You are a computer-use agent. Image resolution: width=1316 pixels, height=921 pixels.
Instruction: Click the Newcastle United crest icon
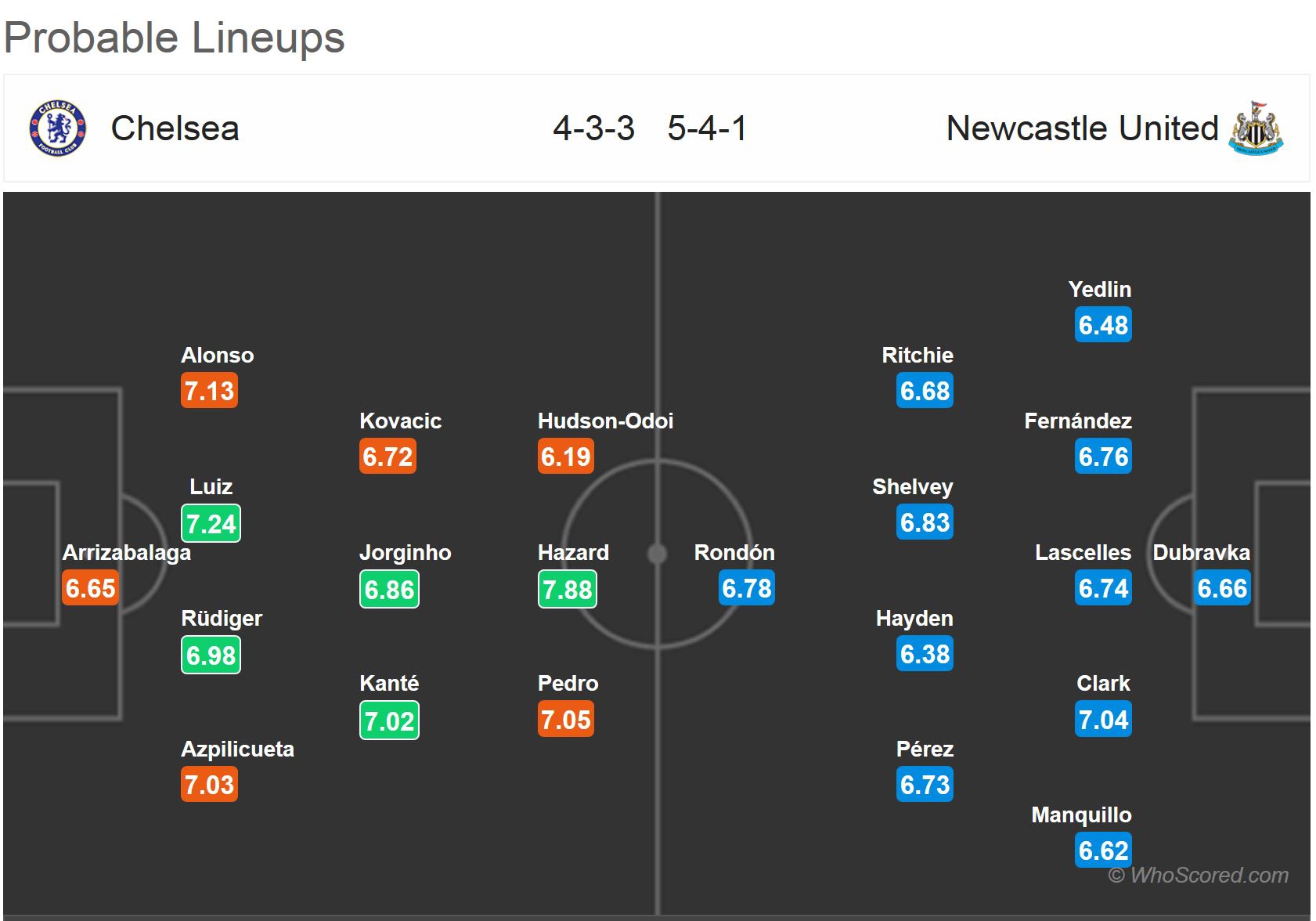pyautogui.click(x=1256, y=128)
